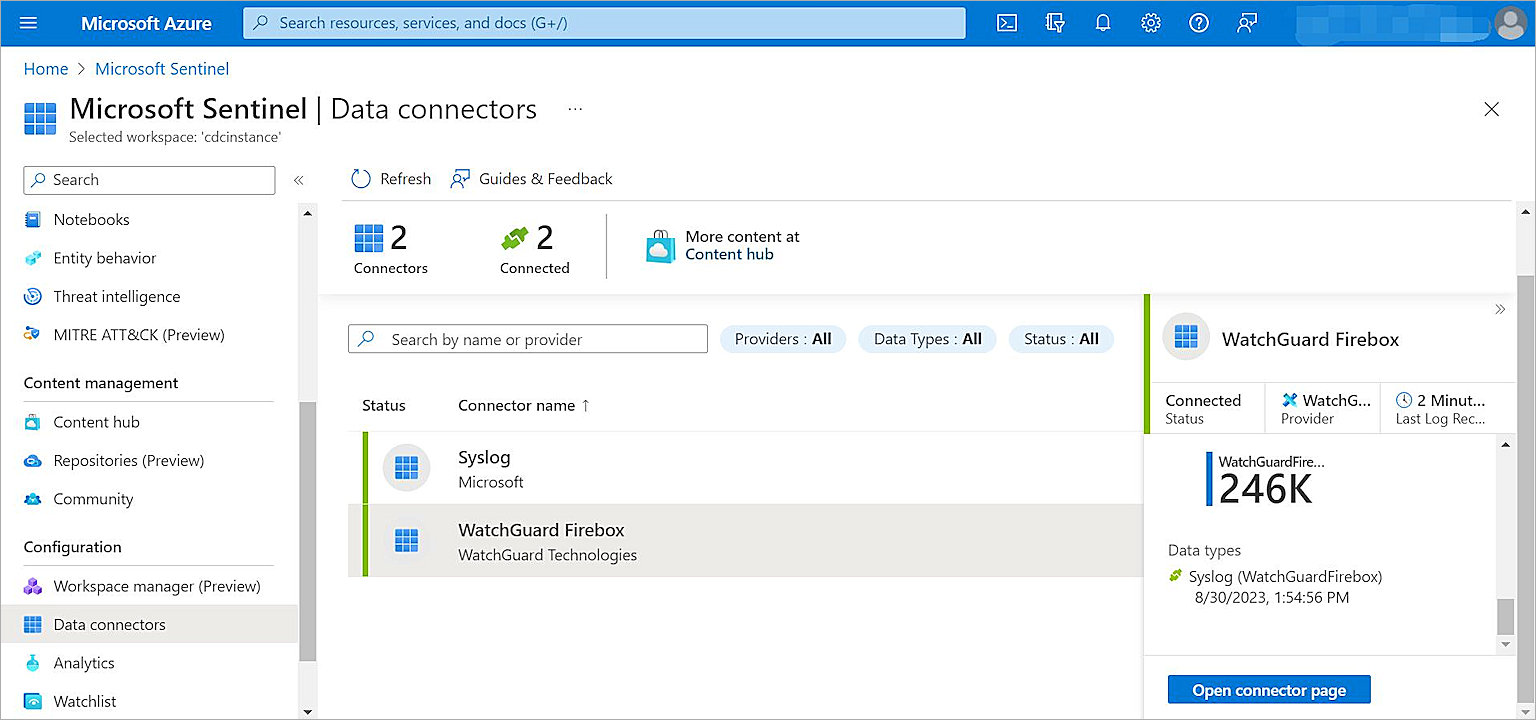The width and height of the screenshot is (1536, 720).
Task: Sort by Connector name column header
Action: coord(515,405)
